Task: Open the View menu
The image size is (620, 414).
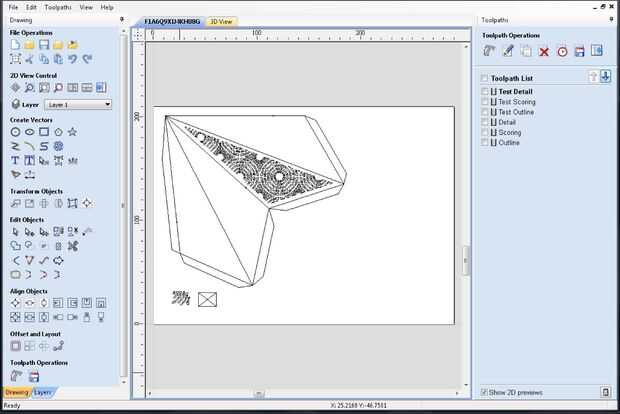Action: pos(86,7)
